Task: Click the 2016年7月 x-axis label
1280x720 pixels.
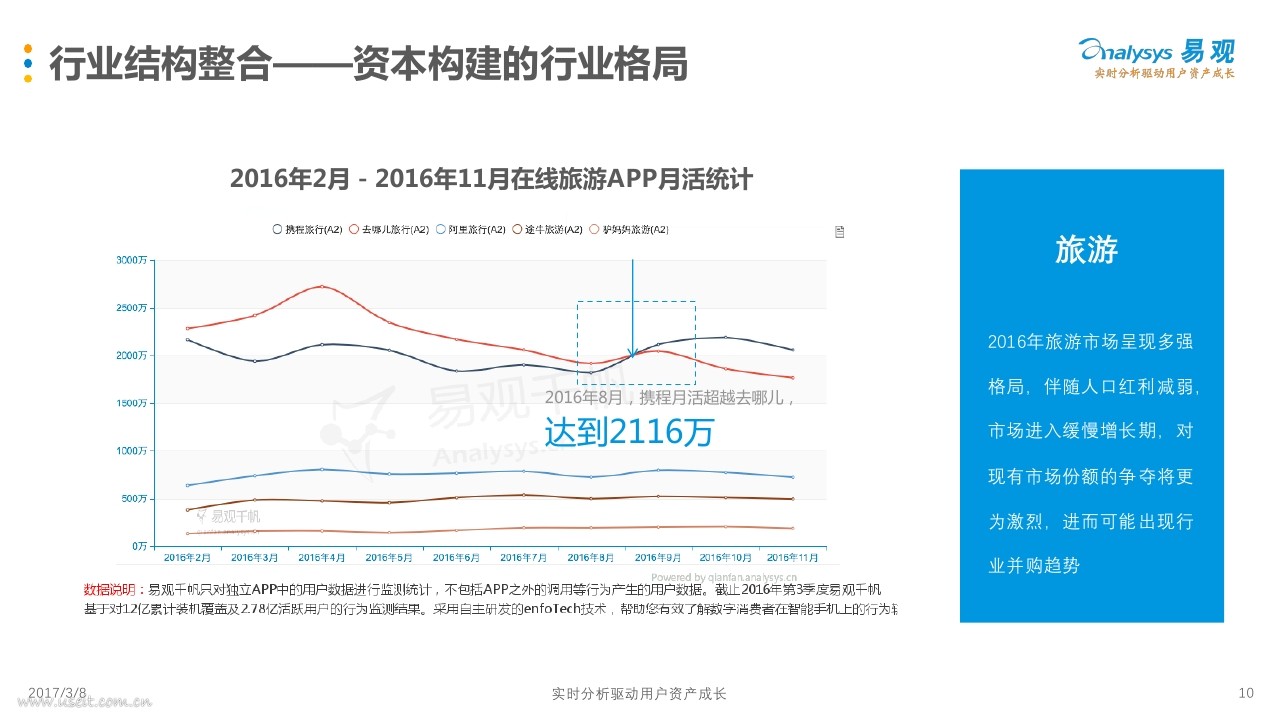Action: (x=524, y=556)
